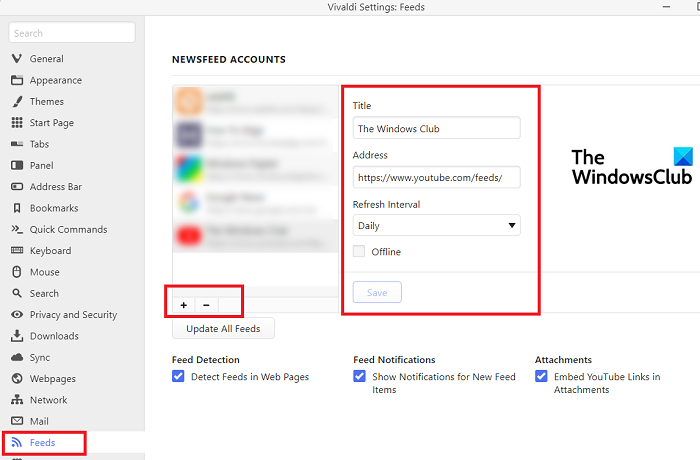The image size is (700, 460).
Task: Click the Webpages globe icon
Action: pyautogui.click(x=17, y=378)
